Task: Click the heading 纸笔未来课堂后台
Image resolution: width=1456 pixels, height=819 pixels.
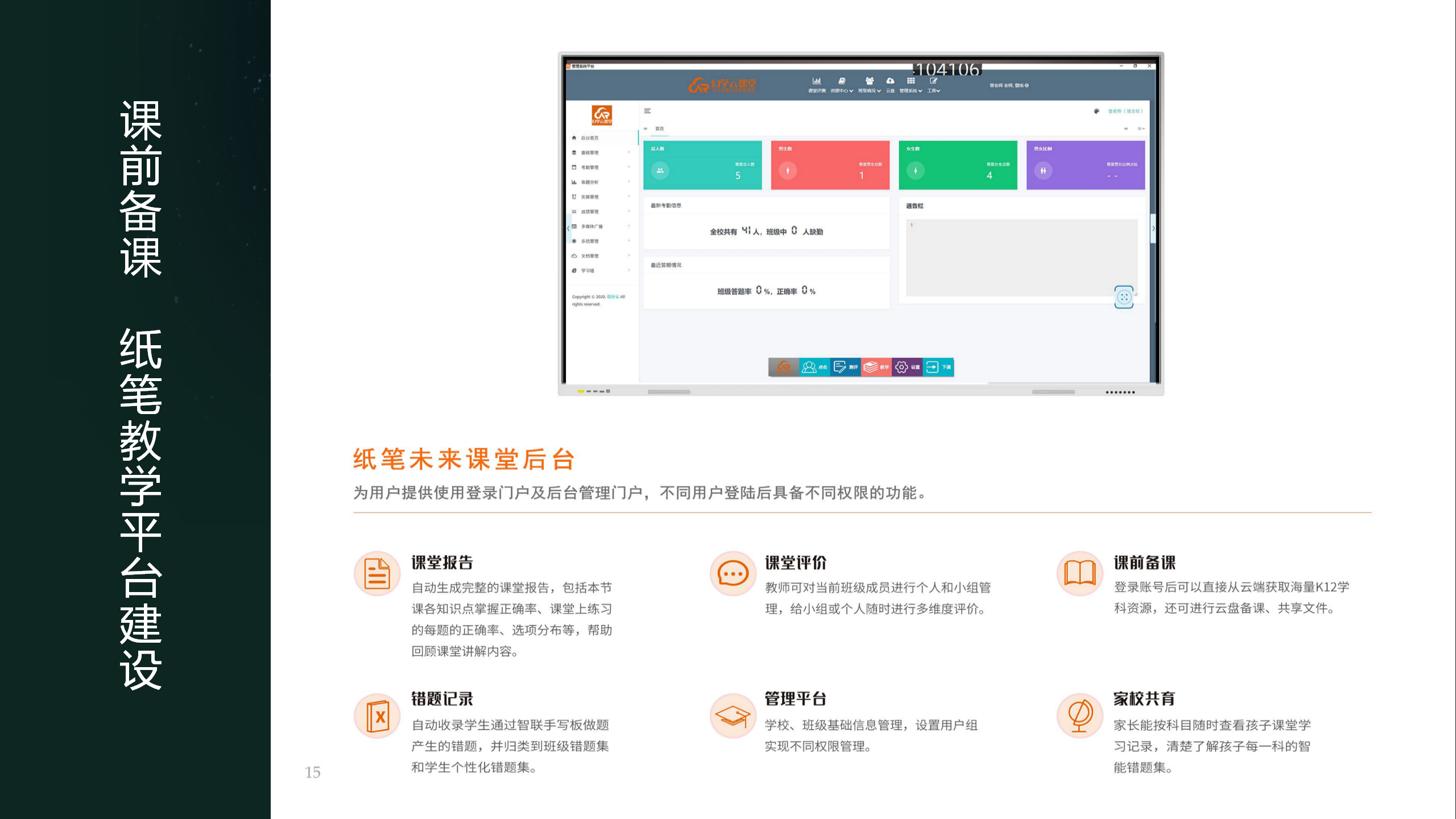Action: coord(464,459)
